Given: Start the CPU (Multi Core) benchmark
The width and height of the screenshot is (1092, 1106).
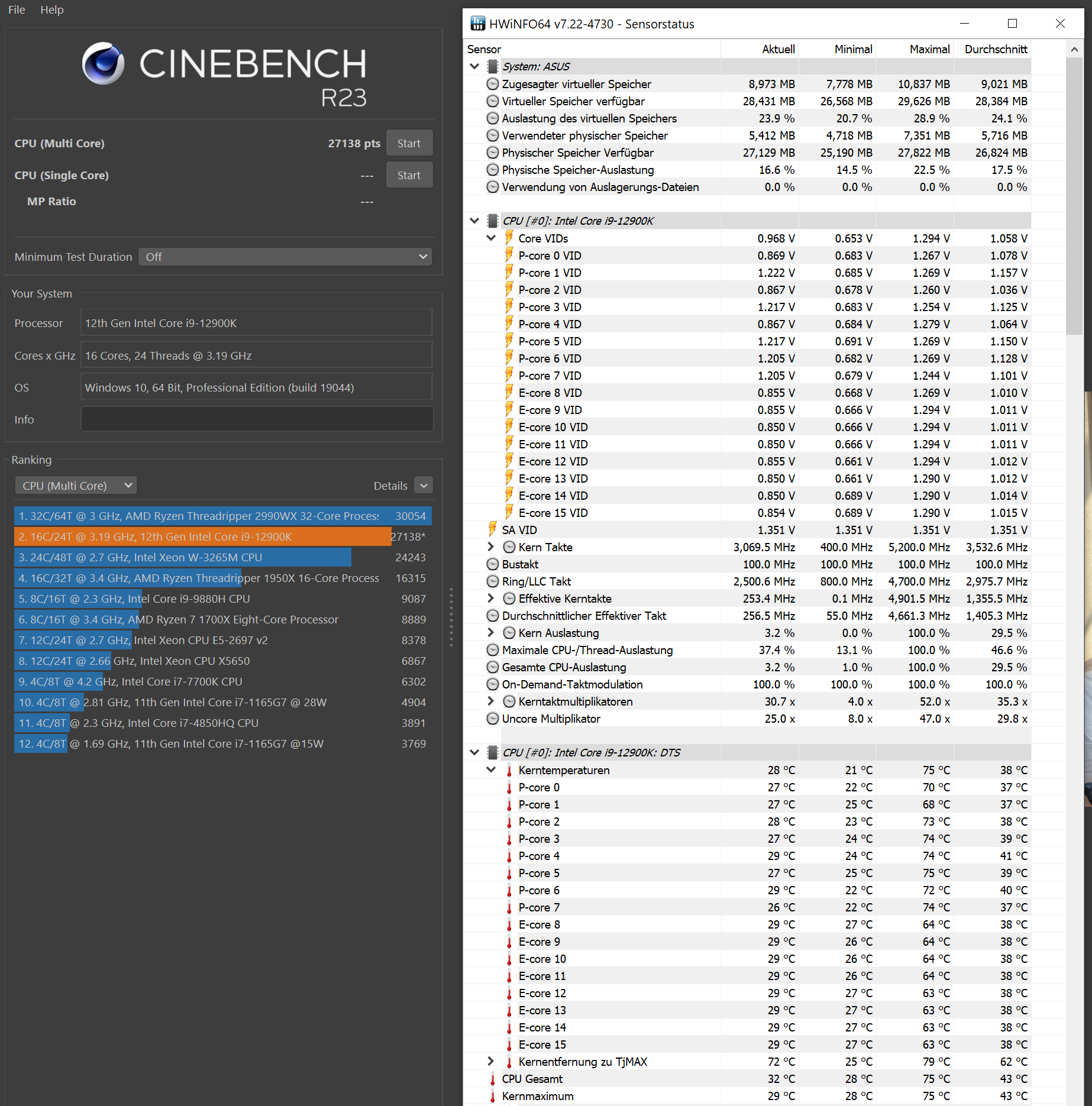Looking at the screenshot, I should tap(409, 143).
